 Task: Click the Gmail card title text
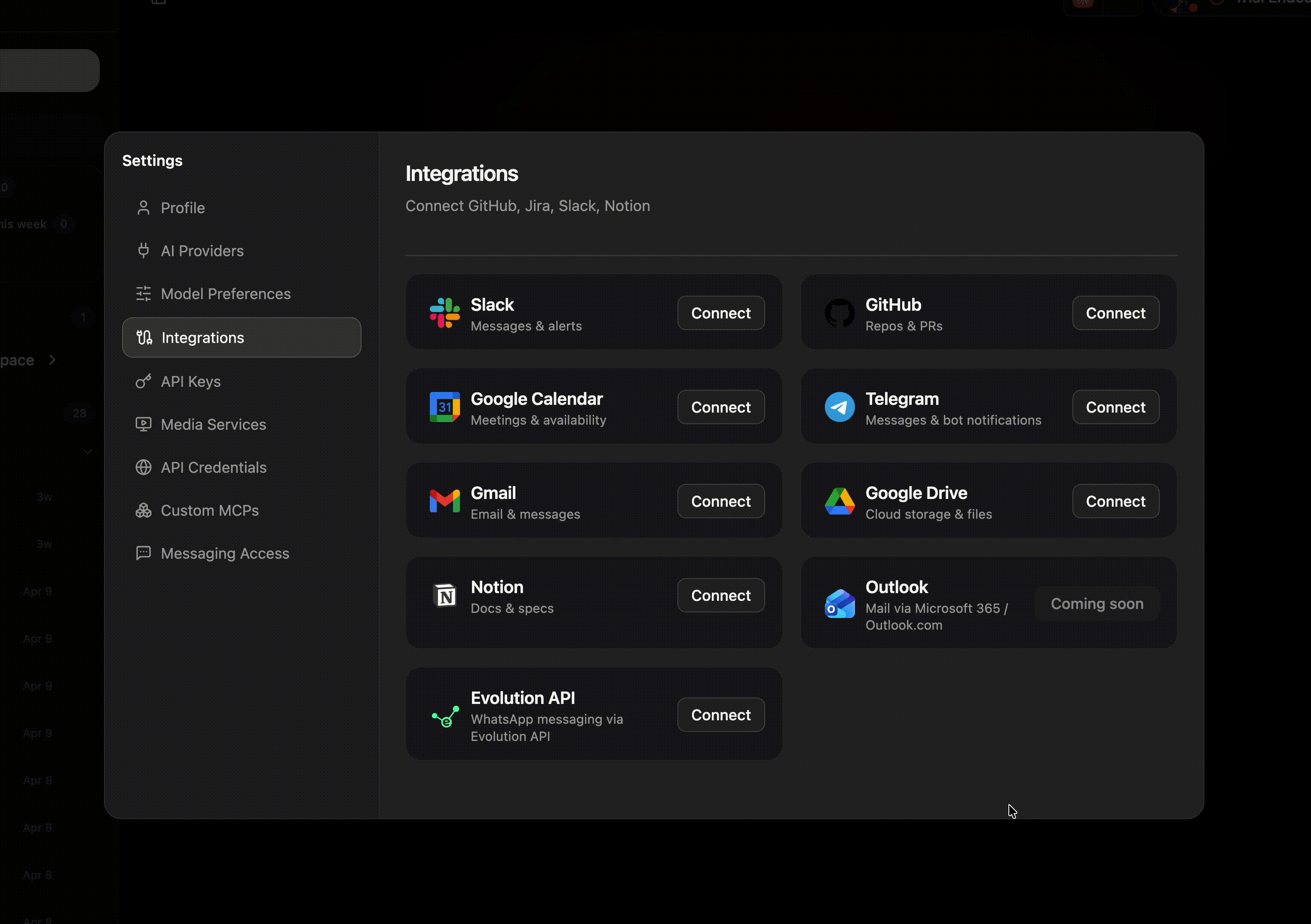click(493, 493)
